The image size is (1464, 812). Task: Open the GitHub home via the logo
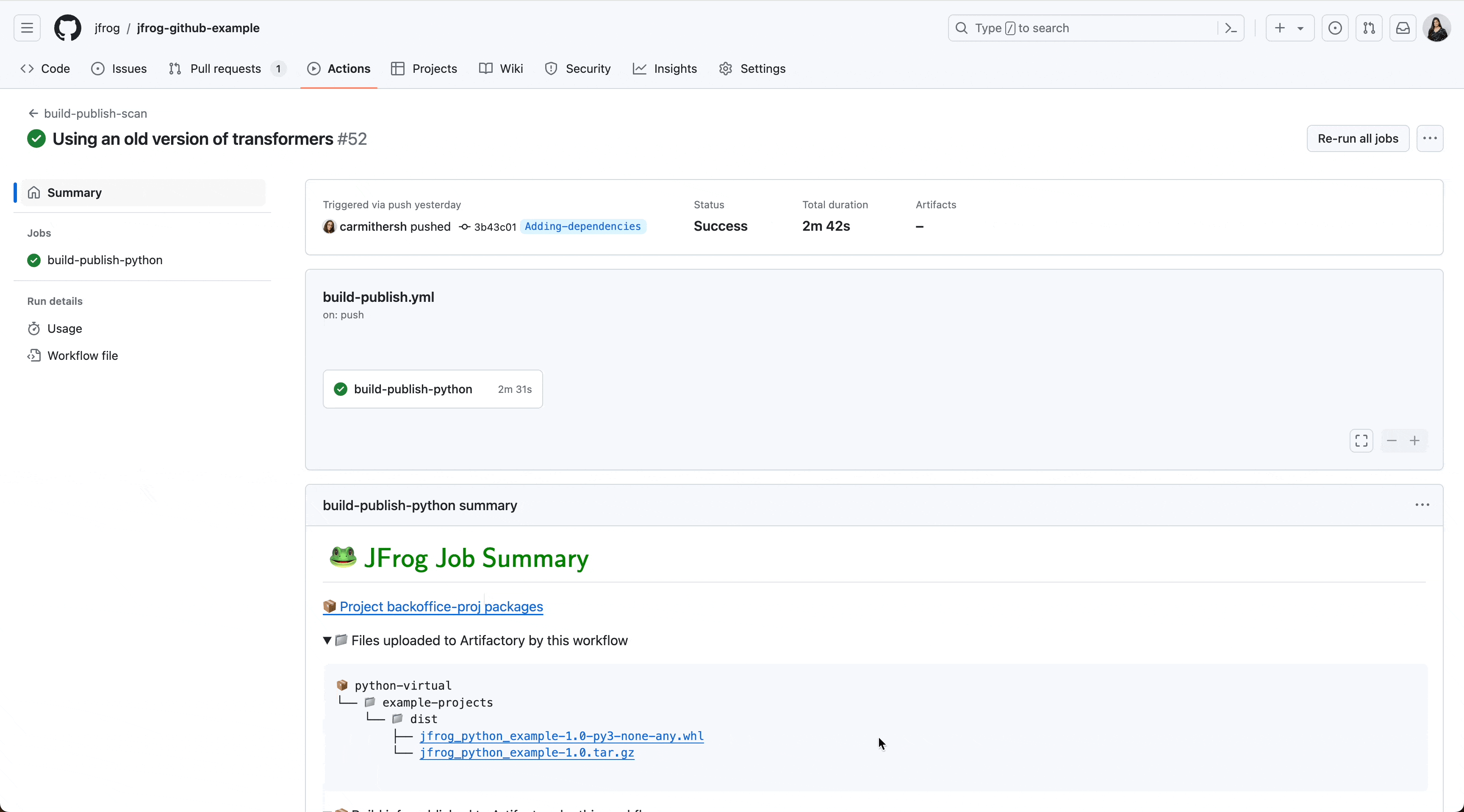67,28
